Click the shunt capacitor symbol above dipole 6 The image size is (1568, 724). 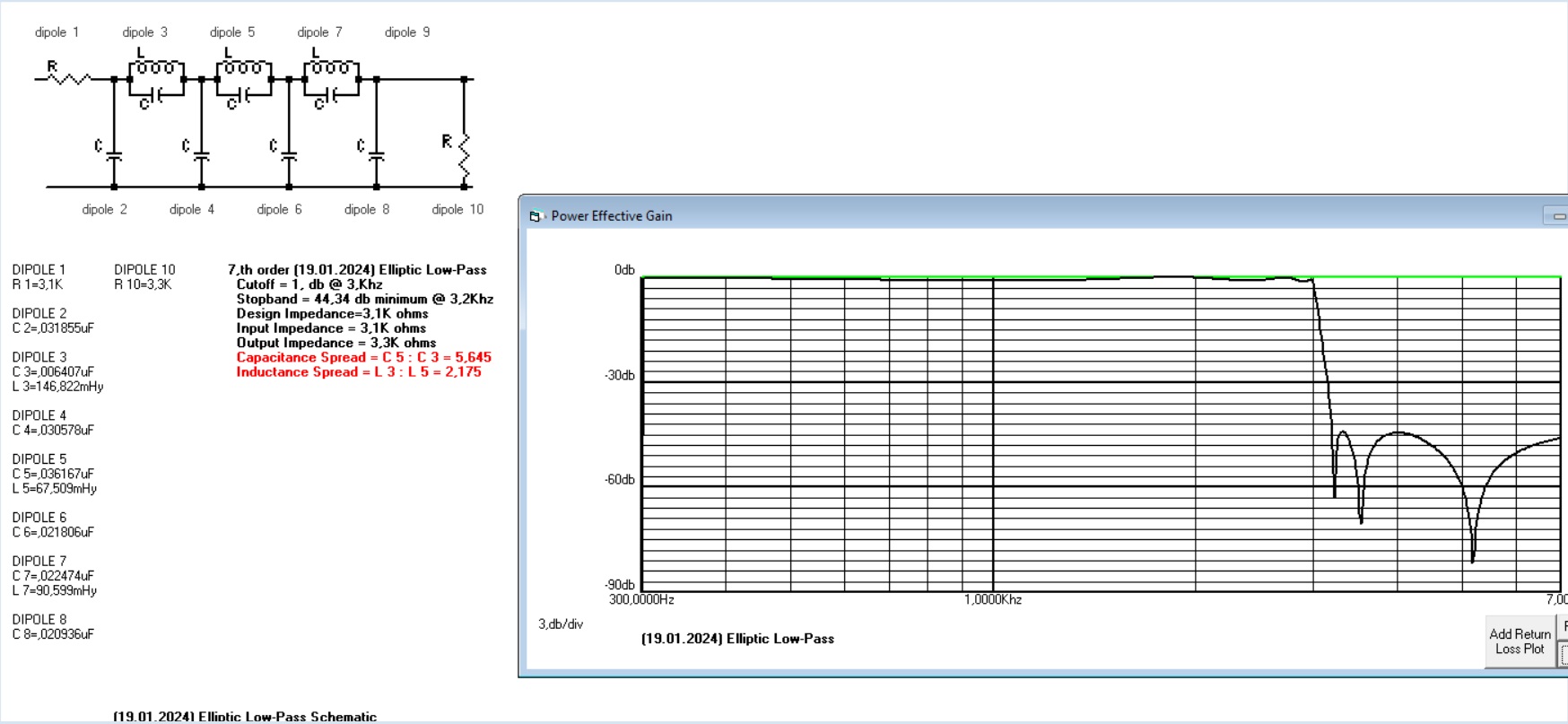(x=289, y=156)
